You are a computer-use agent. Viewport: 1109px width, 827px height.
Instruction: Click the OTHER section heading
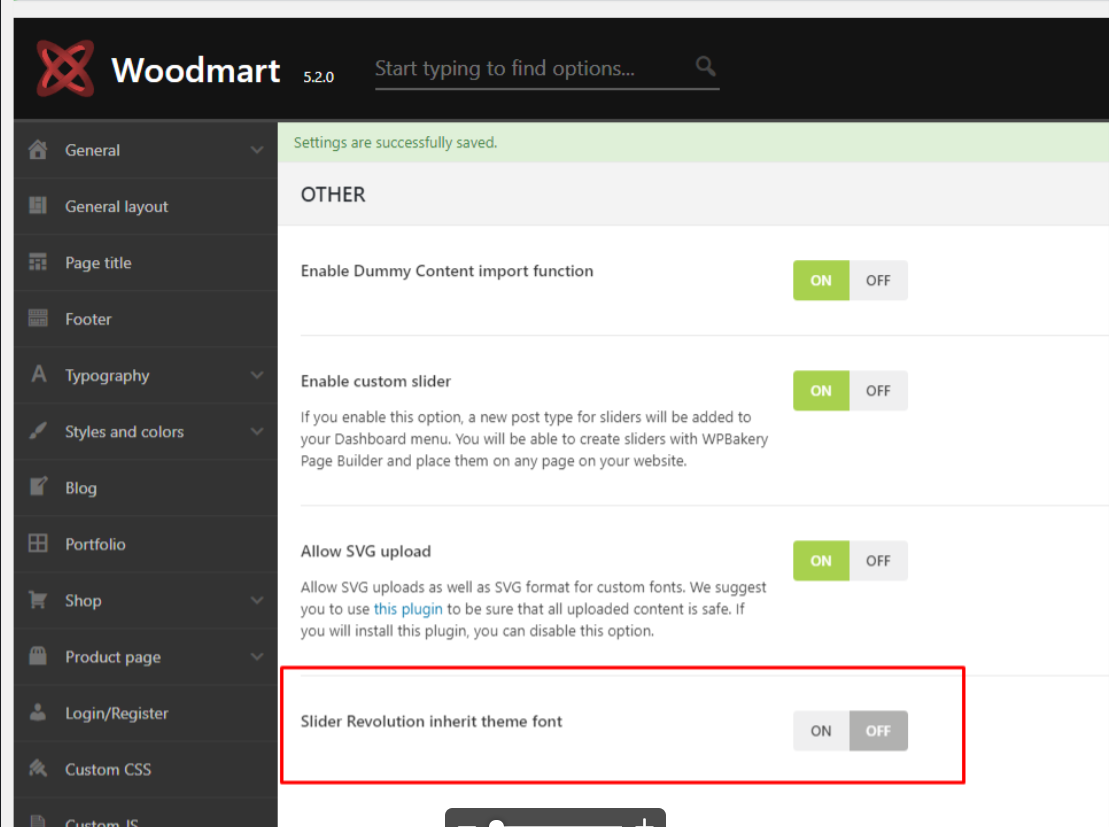333,195
